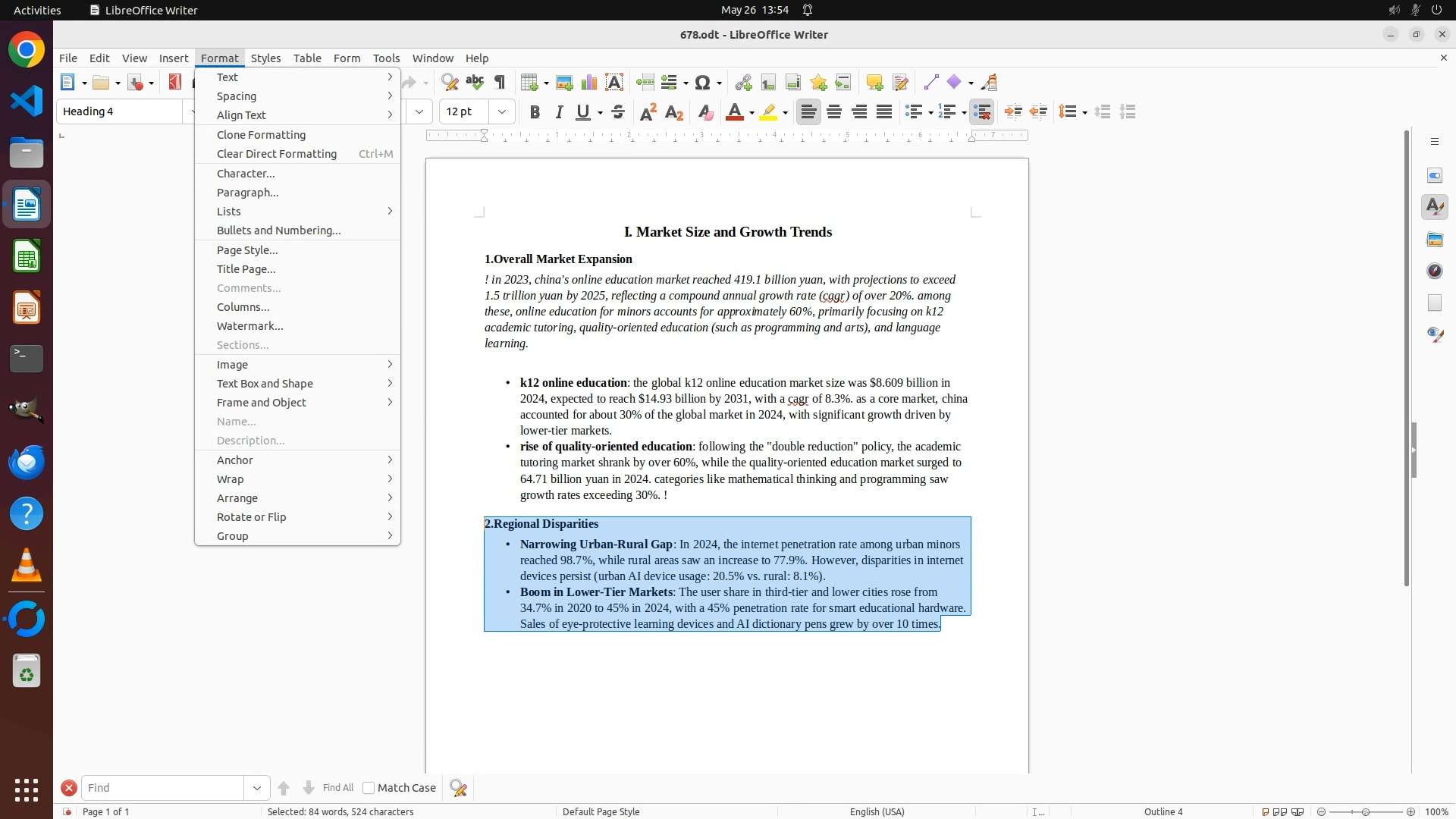Click the Insert Chart icon
Image resolution: width=1456 pixels, height=819 pixels.
coord(589,83)
